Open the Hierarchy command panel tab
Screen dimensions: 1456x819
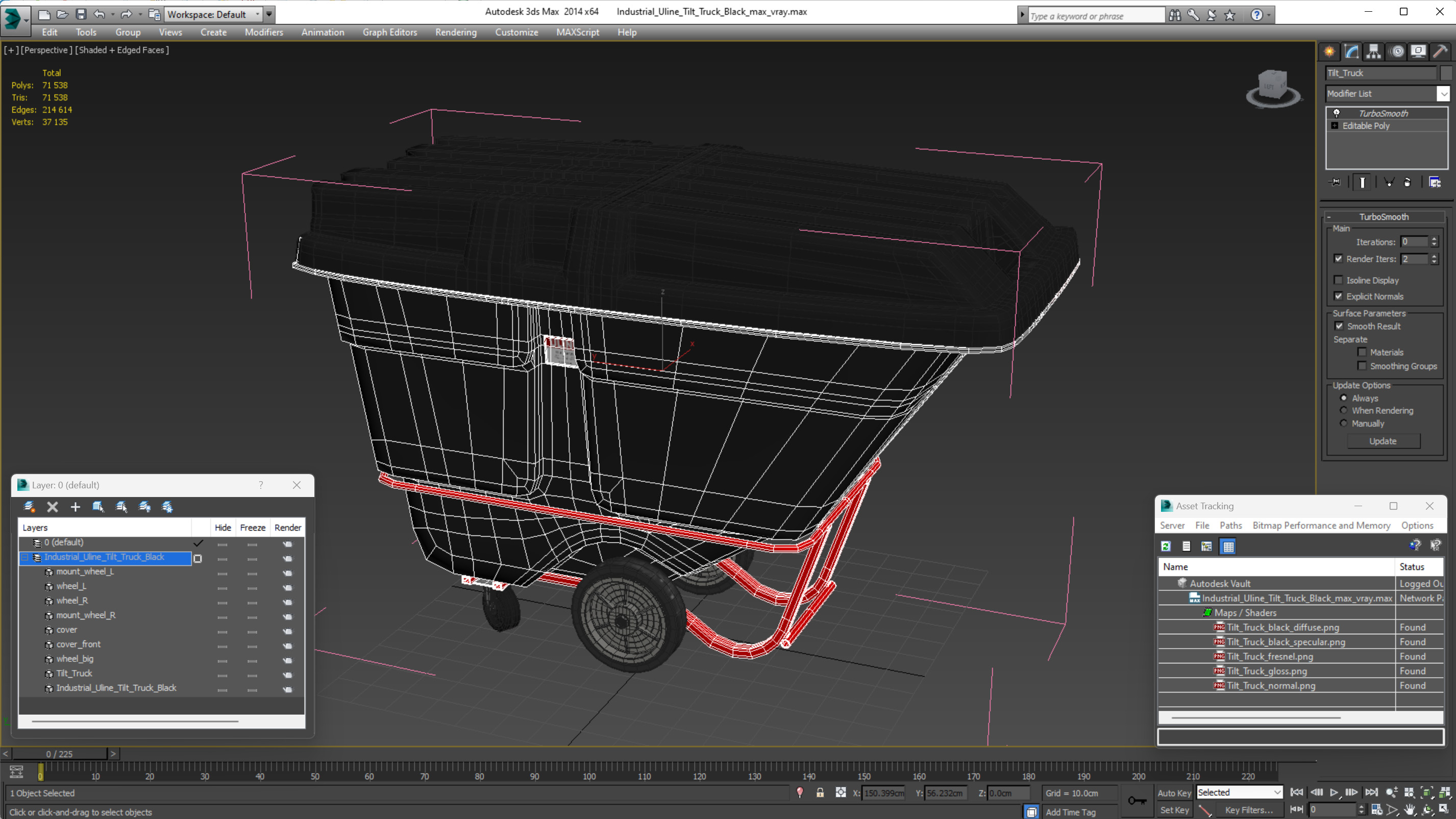(x=1373, y=52)
